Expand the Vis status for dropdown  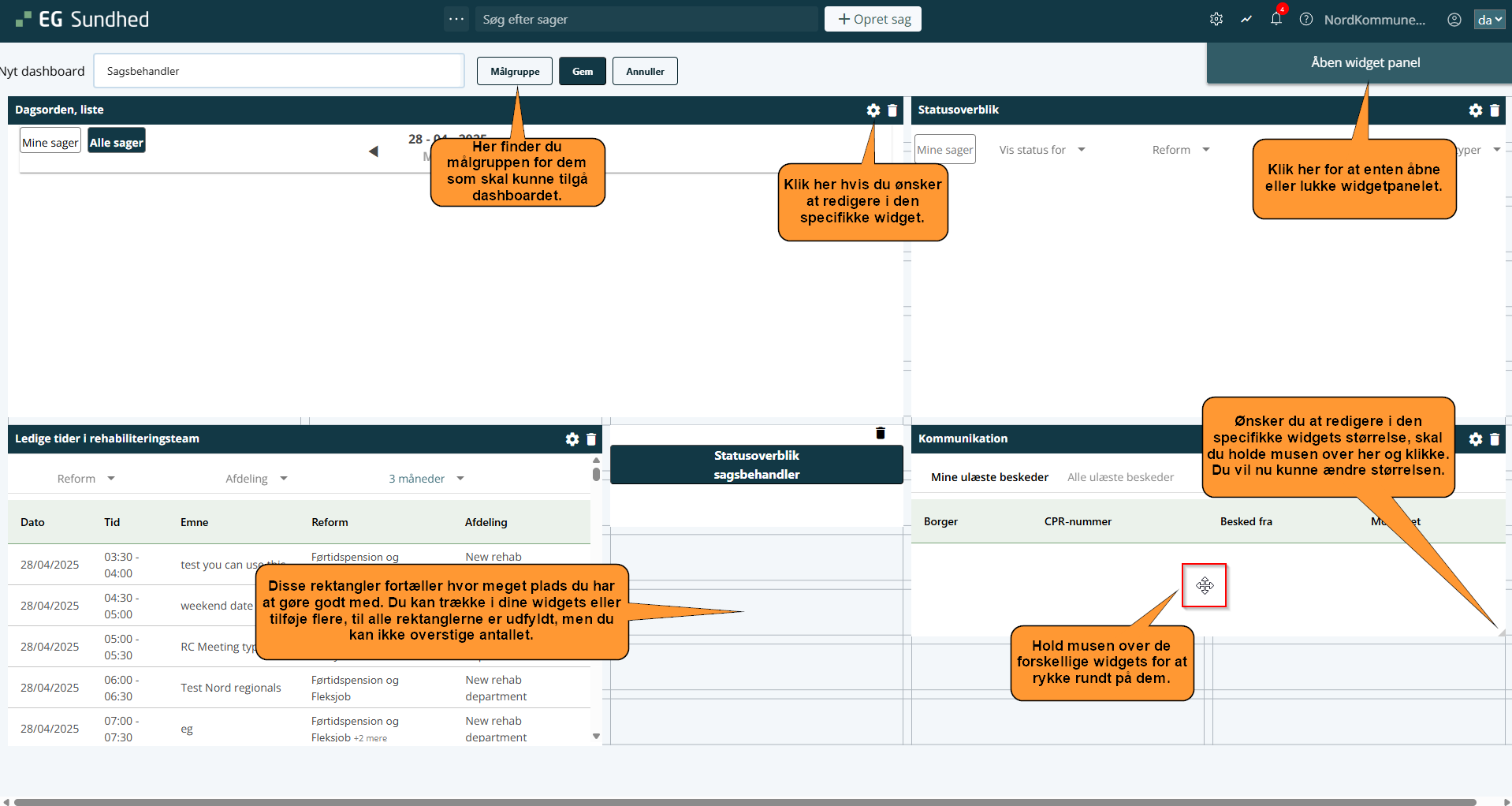coord(1041,150)
